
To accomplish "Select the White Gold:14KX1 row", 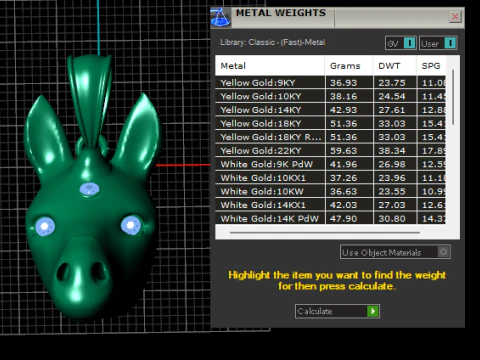I will point(331,205).
